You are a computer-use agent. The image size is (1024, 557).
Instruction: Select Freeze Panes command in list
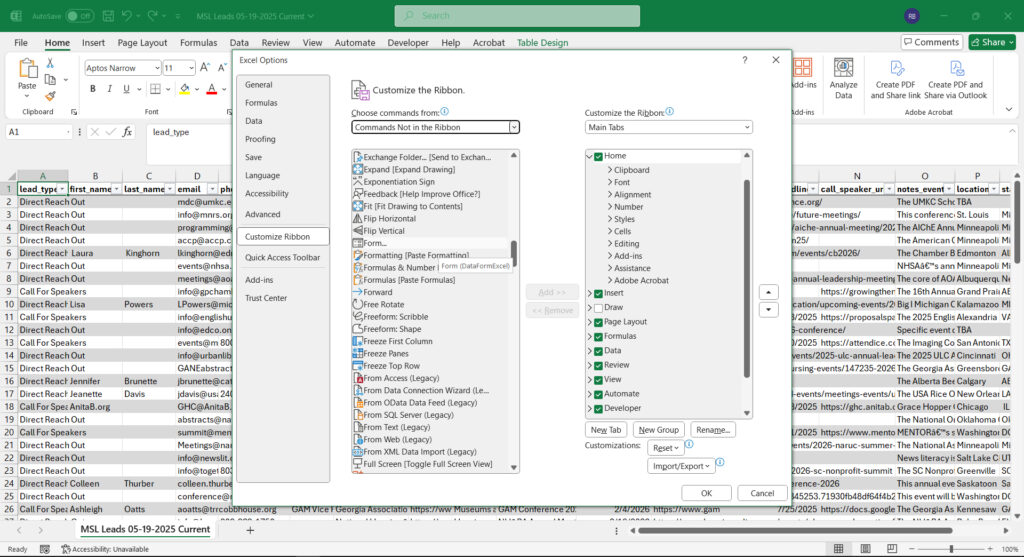point(385,353)
